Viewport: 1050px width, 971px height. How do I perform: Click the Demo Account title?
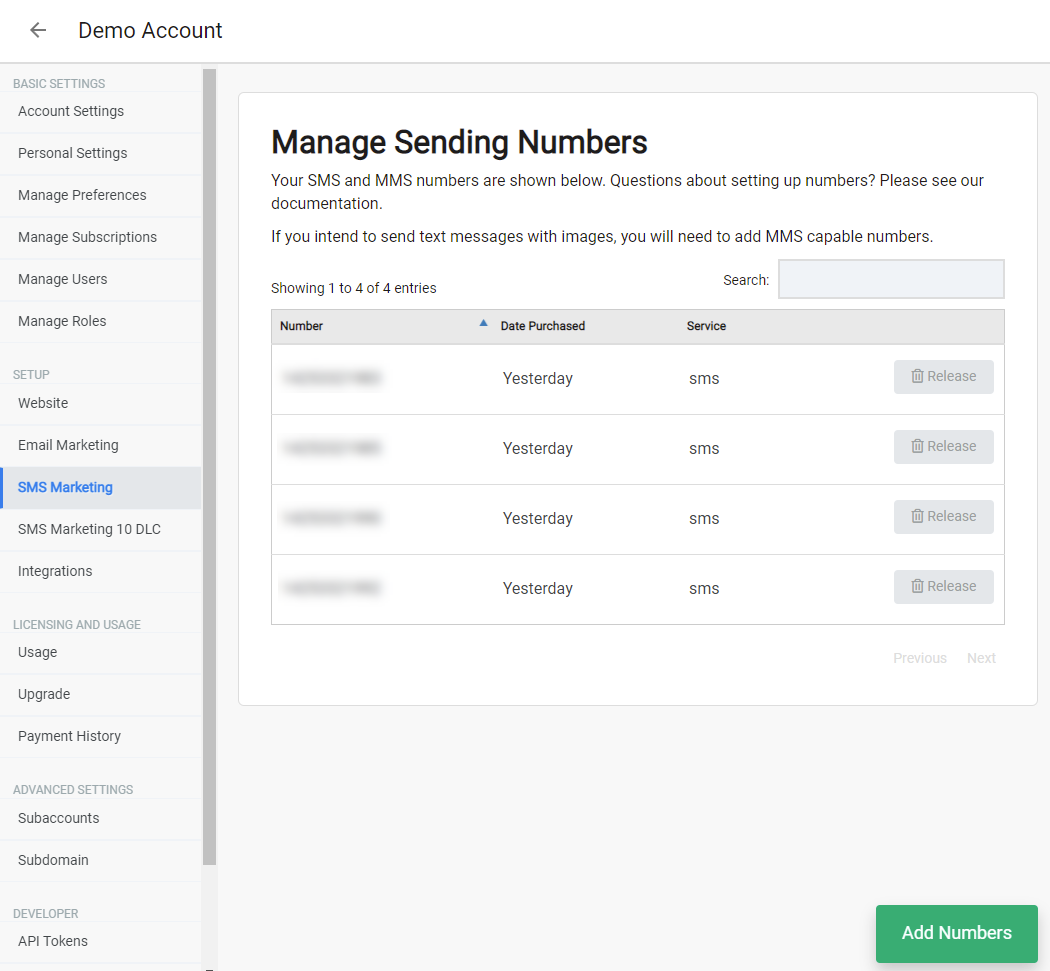pos(150,31)
